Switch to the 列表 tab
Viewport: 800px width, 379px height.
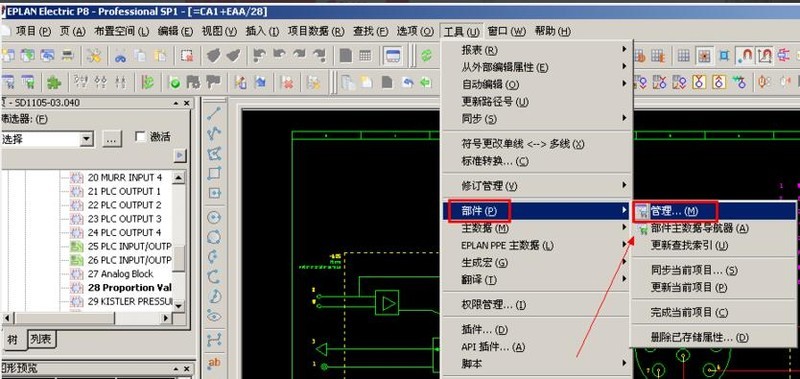[x=41, y=339]
